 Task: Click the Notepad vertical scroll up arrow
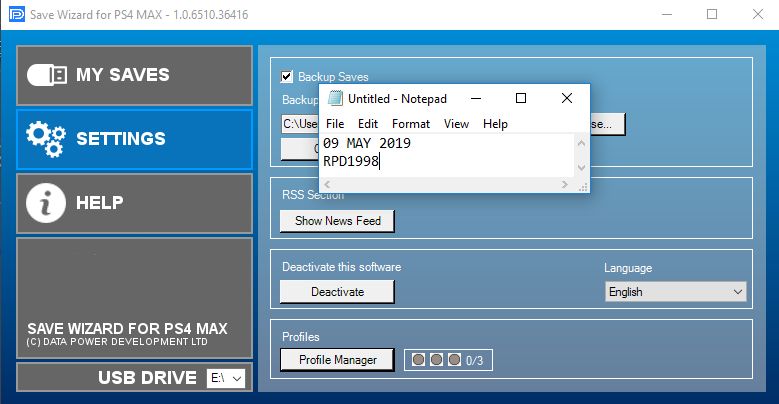[x=581, y=143]
